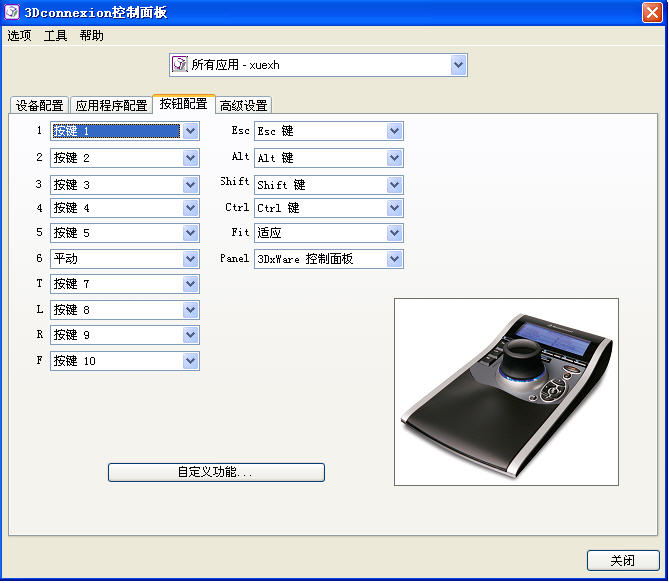Click the Panel label text
Screen dimensions: 669x583
[234, 258]
